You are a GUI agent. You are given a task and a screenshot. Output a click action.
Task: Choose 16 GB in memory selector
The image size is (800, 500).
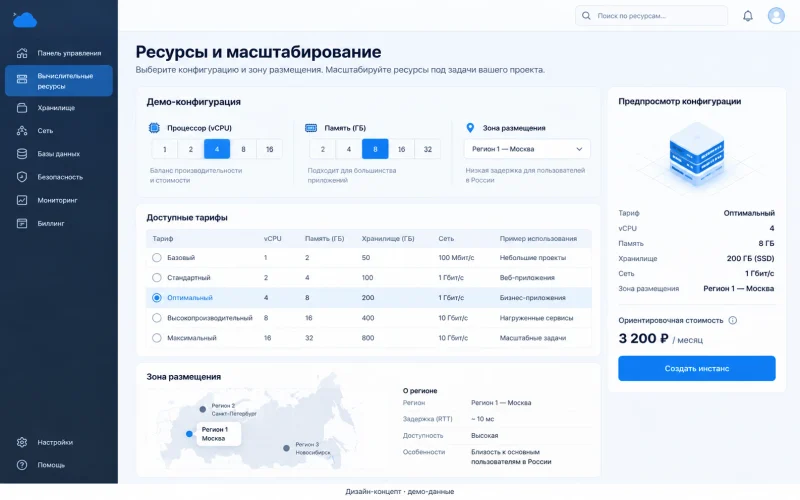402,149
